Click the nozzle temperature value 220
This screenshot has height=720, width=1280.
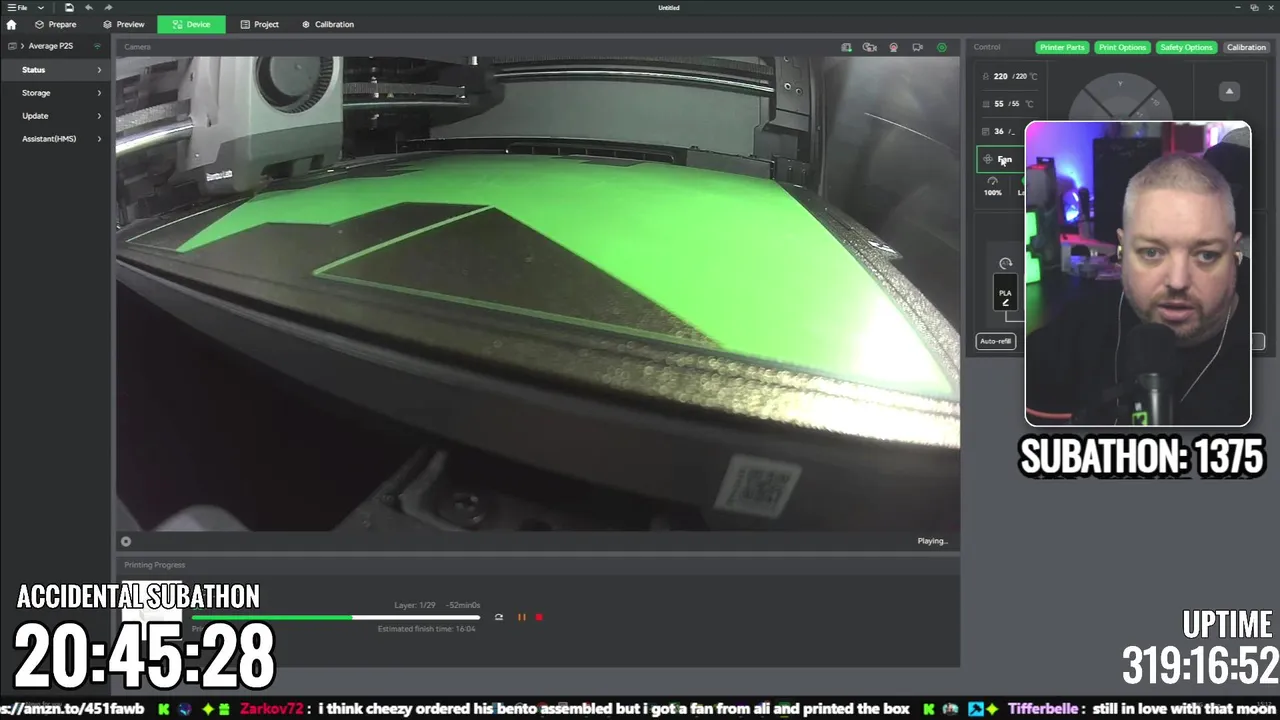(1000, 76)
